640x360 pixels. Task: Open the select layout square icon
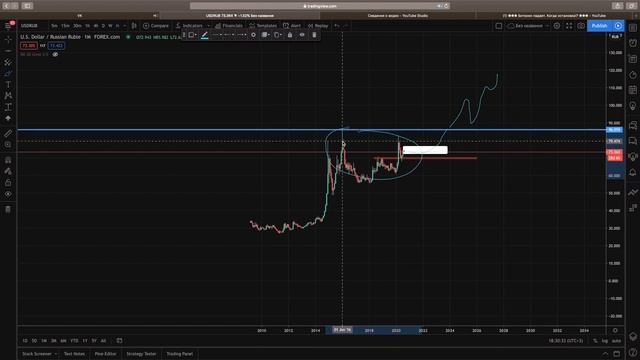point(499,26)
